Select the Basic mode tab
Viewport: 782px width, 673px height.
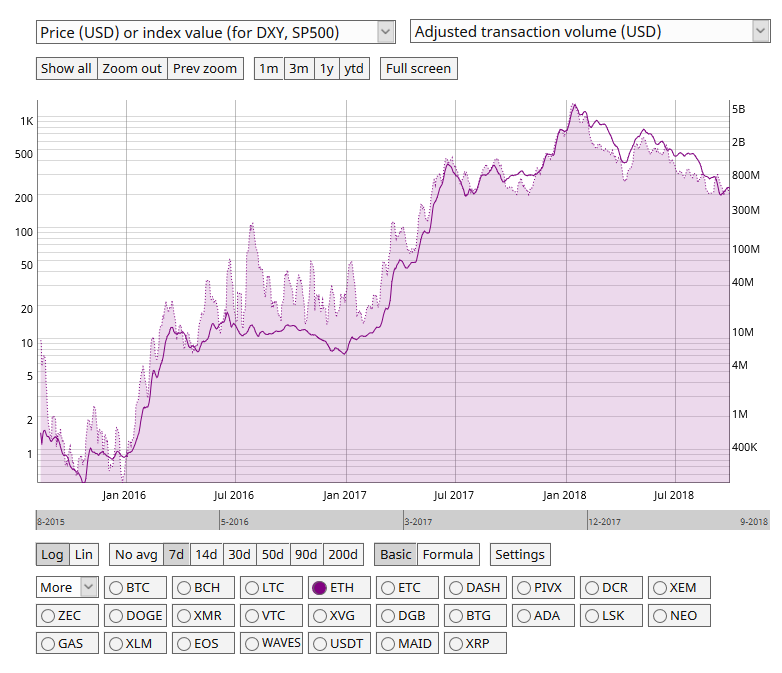(x=395, y=554)
